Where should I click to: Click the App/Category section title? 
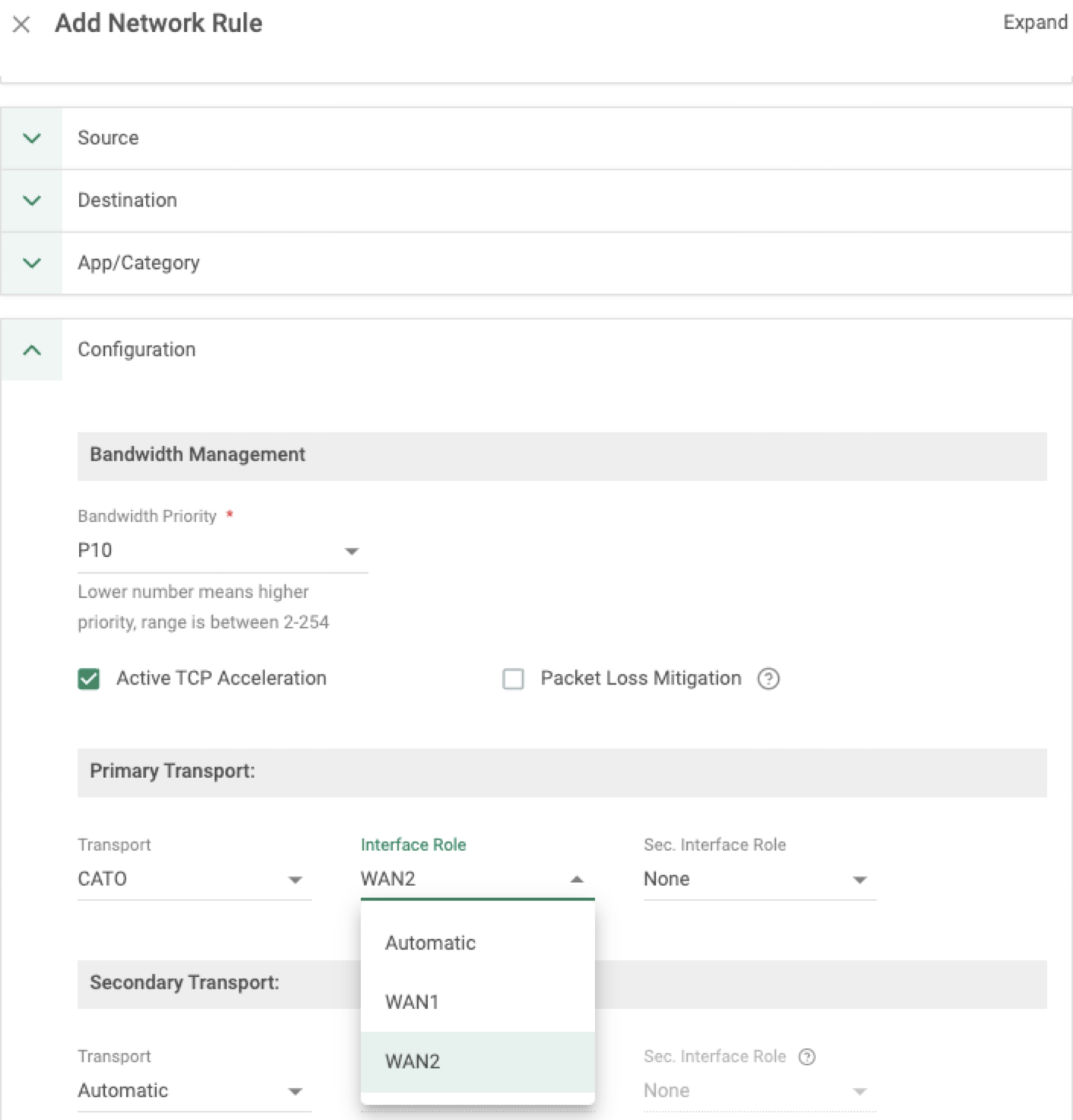(x=138, y=263)
